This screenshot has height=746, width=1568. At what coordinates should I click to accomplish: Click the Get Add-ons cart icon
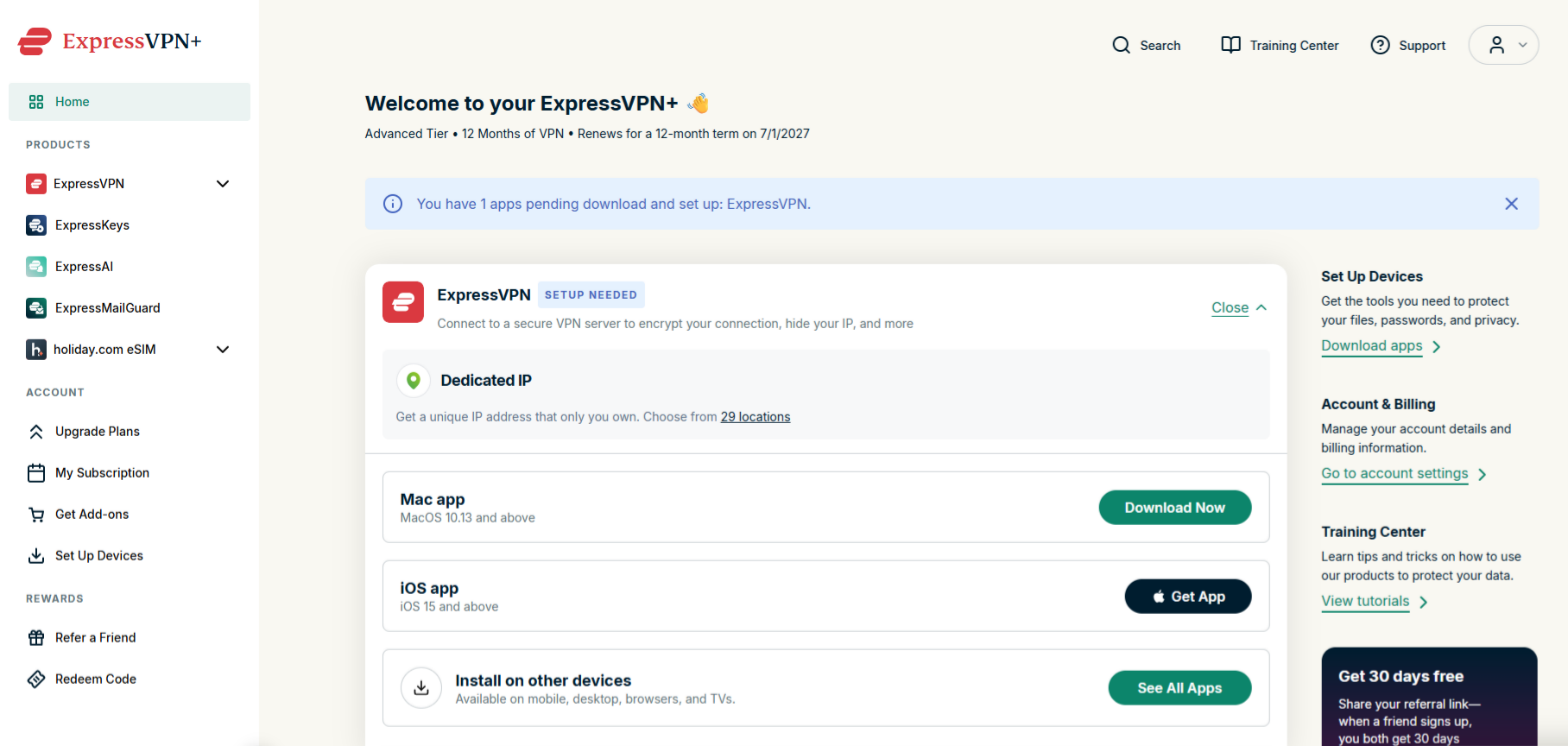click(x=36, y=515)
